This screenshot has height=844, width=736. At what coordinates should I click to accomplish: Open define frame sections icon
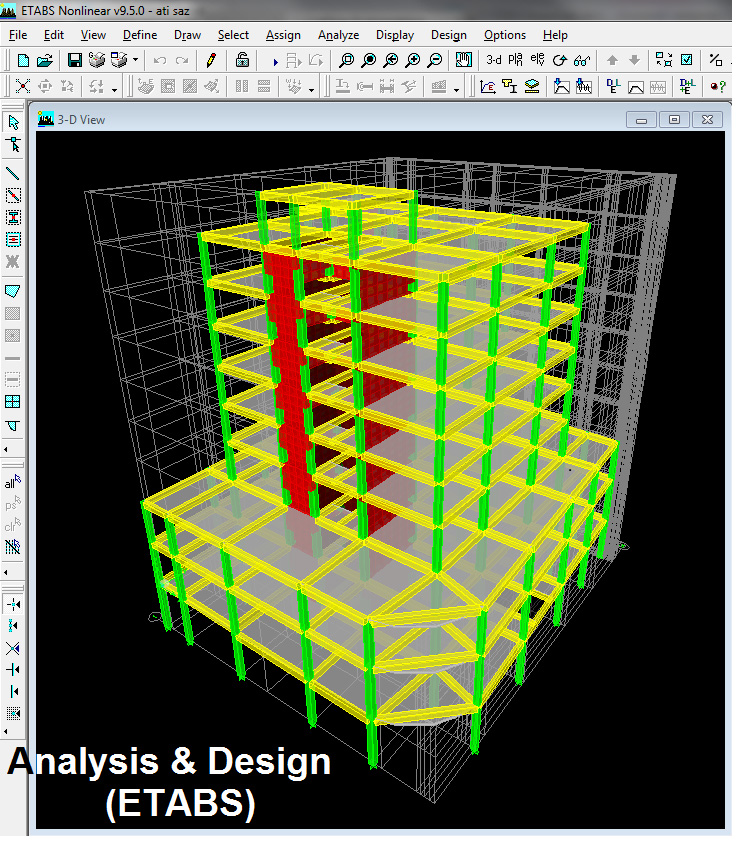[509, 86]
